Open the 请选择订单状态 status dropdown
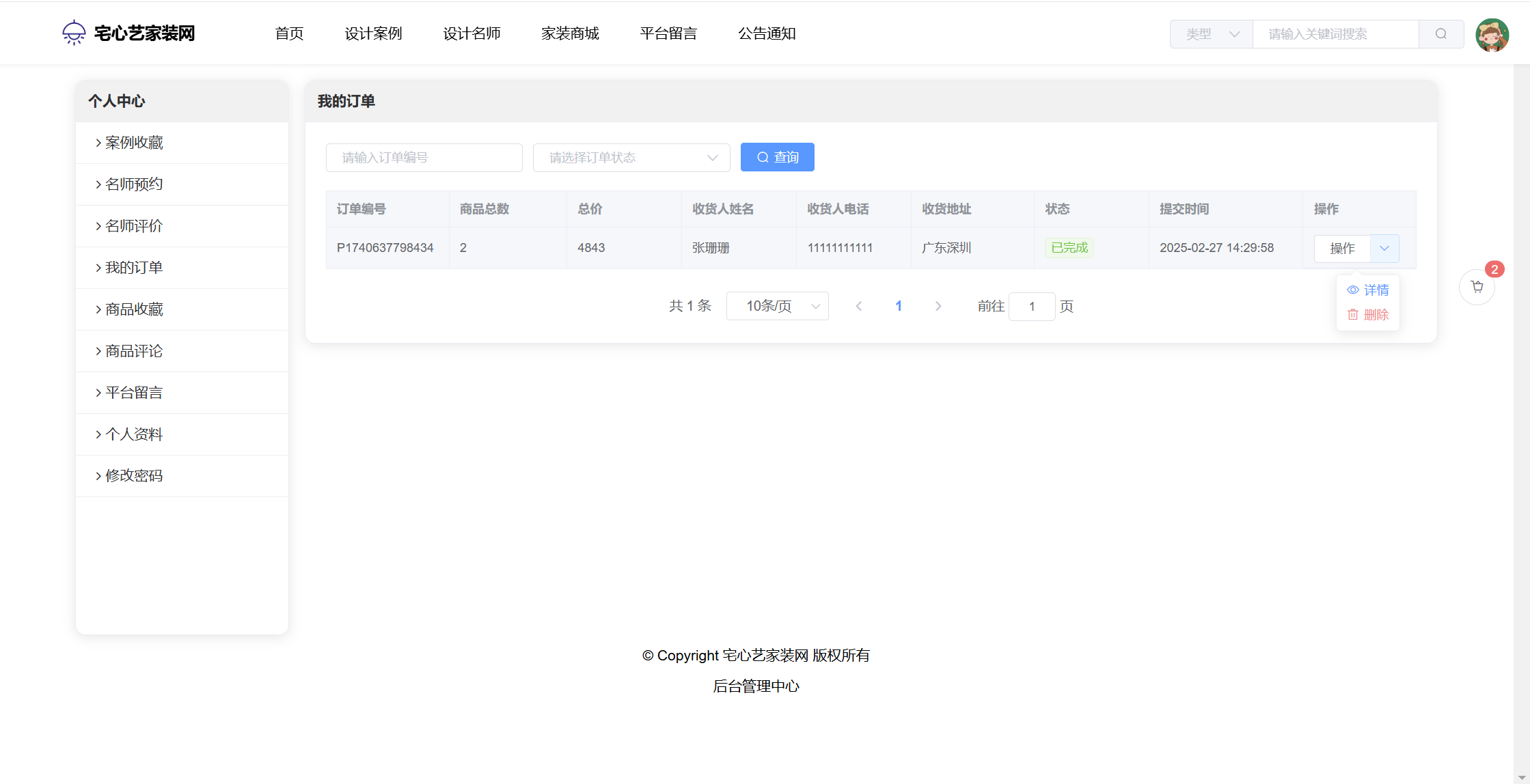1530x784 pixels. [x=631, y=158]
